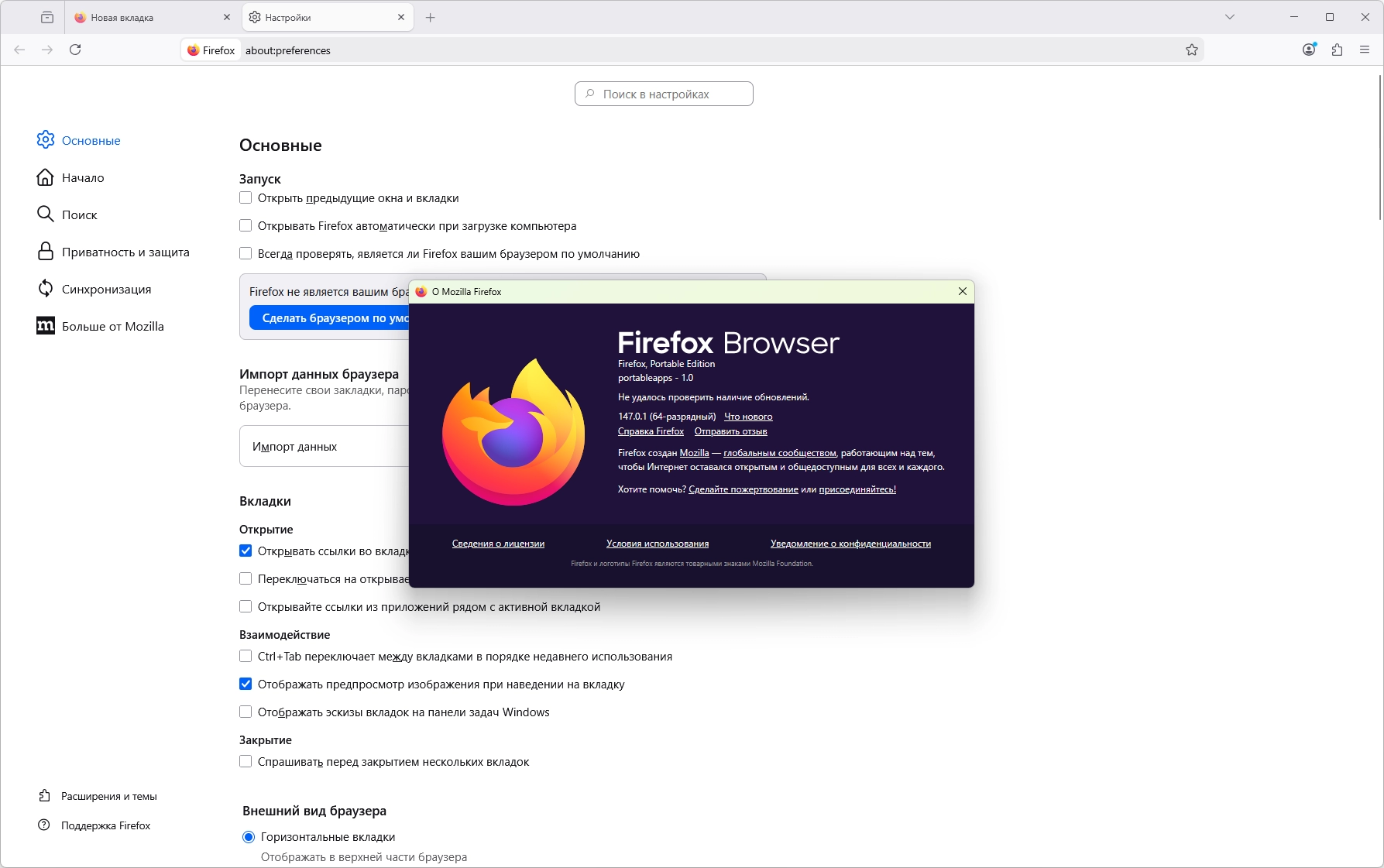Enable opening app links next to active tab
Screen dimensions: 1384x868
246,606
